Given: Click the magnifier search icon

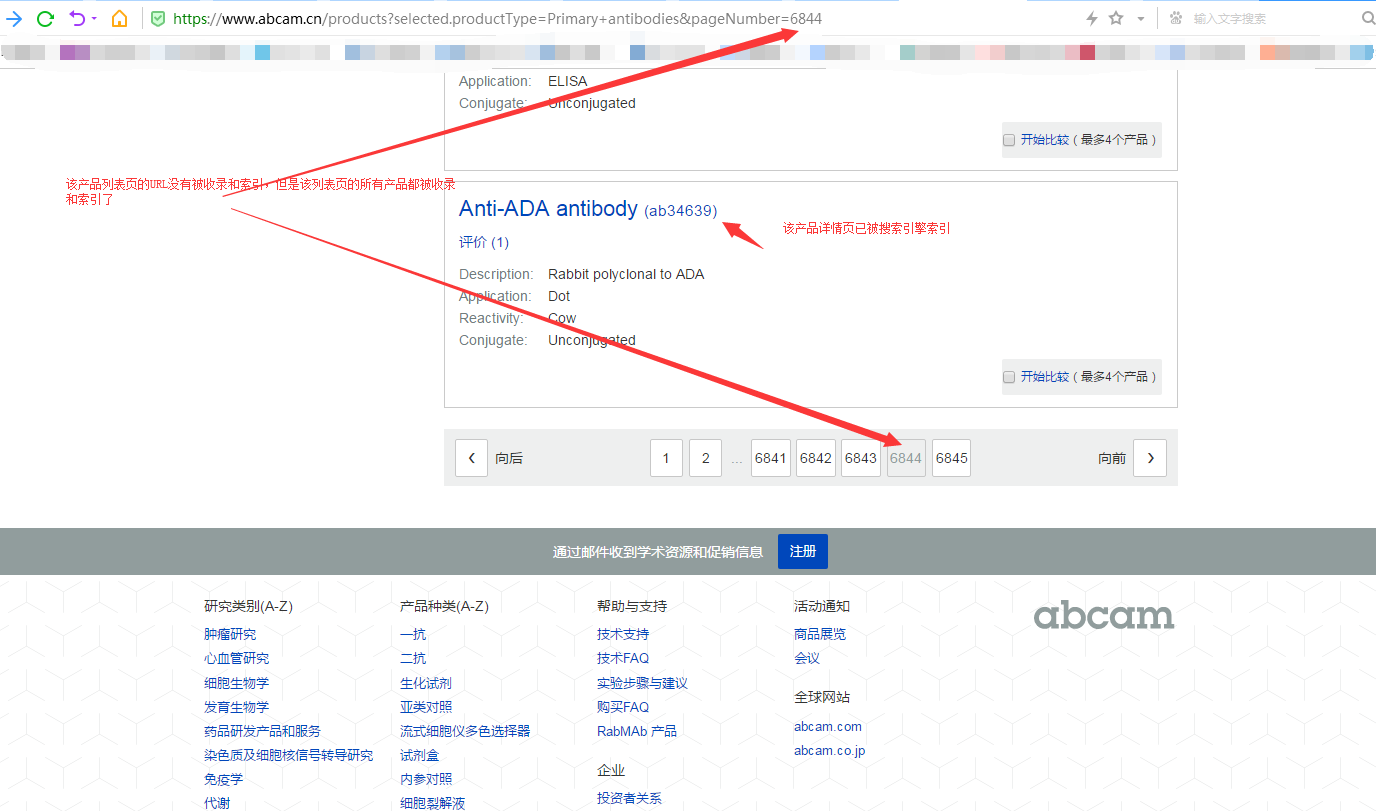Looking at the screenshot, I should pyautogui.click(x=1367, y=18).
